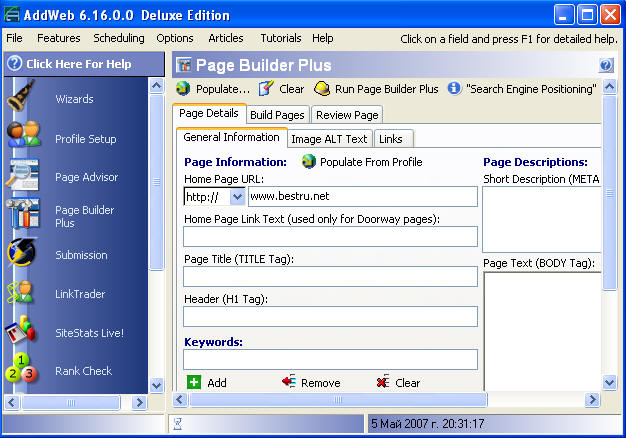Open the SiteStats Live! chart icon
Viewport: 626px width, 438px height.
pyautogui.click(x=20, y=330)
